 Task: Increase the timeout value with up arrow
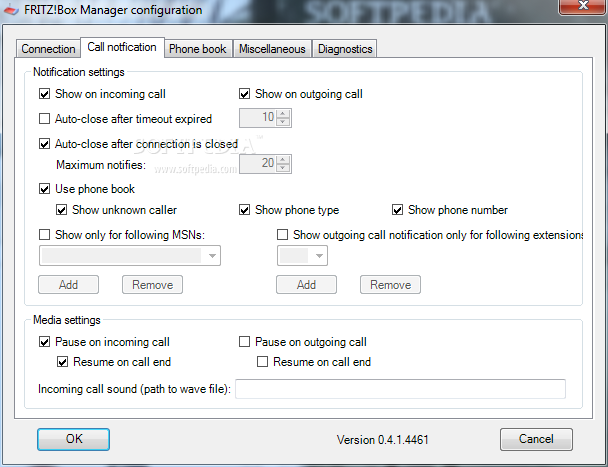[x=283, y=114]
